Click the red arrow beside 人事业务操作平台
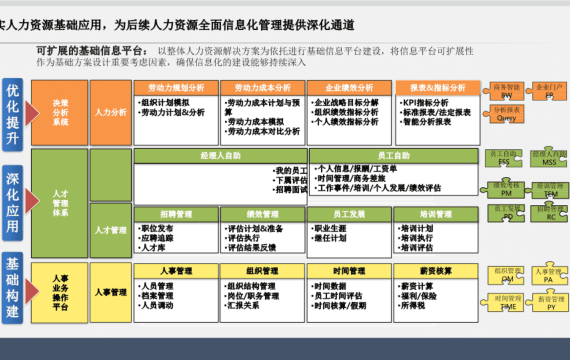570x360 pixels. pyautogui.click(x=32, y=291)
